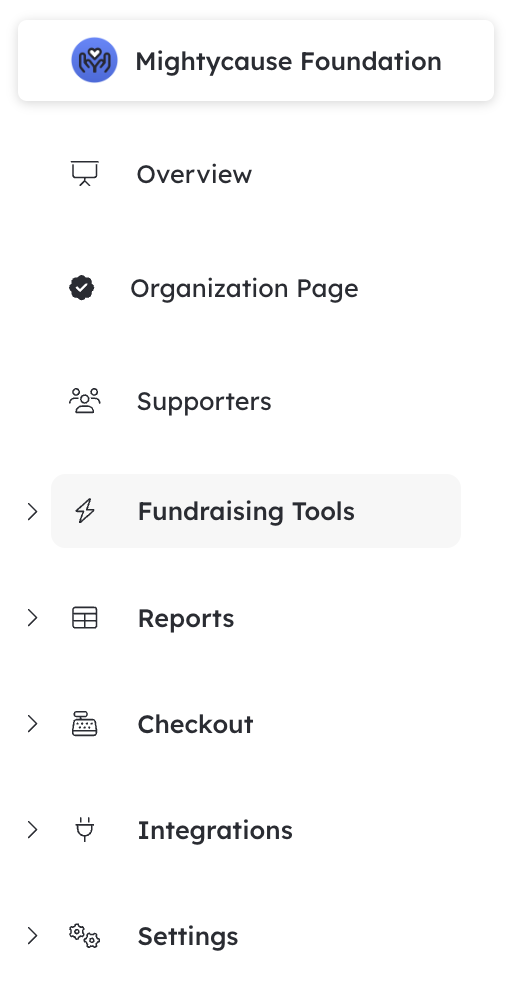
Task: Click the Settings double gear icon
Action: (85, 936)
